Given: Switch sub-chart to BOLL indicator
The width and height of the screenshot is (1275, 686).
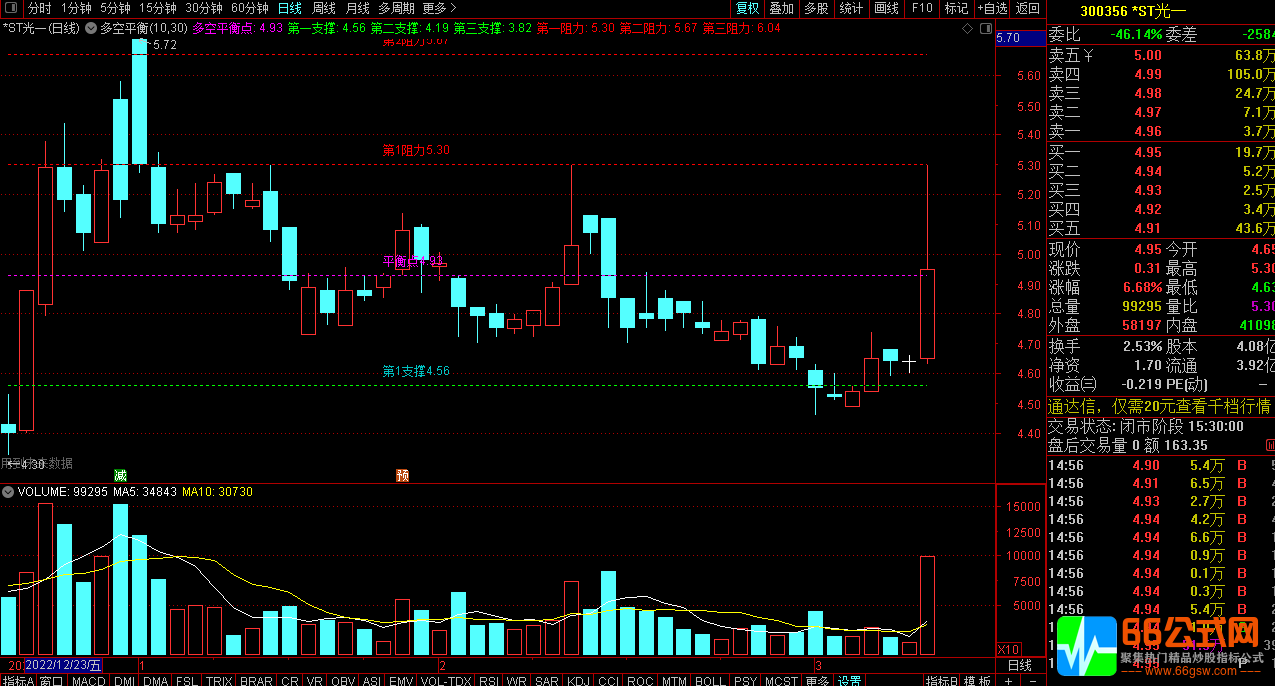Looking at the screenshot, I should [x=710, y=680].
